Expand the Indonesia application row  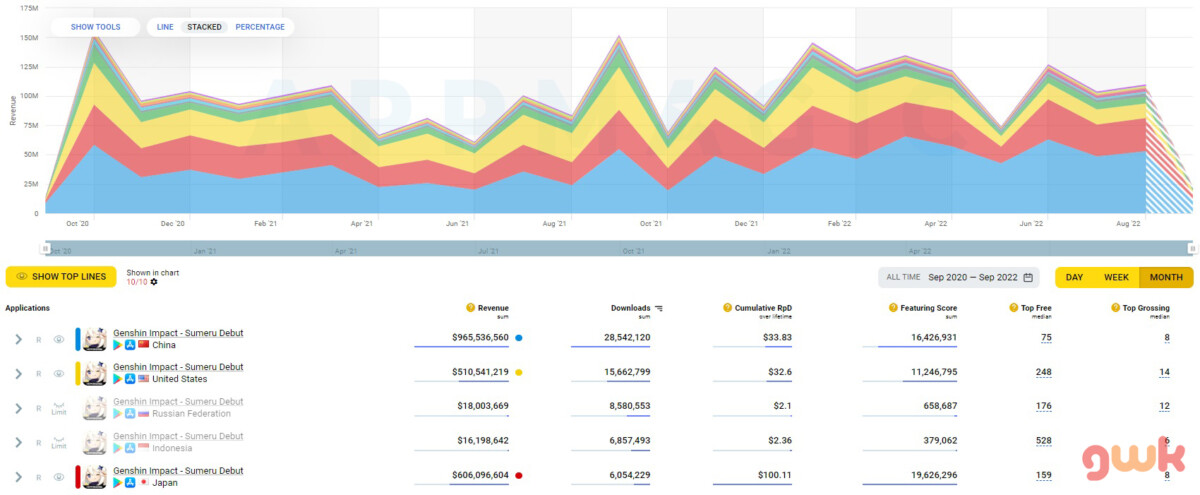18,442
